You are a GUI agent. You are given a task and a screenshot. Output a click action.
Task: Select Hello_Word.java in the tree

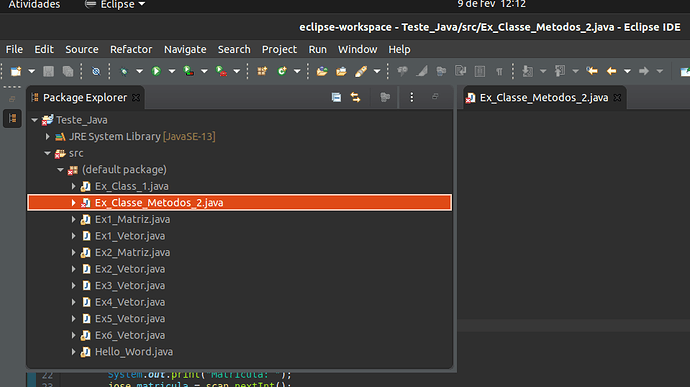click(x=134, y=352)
